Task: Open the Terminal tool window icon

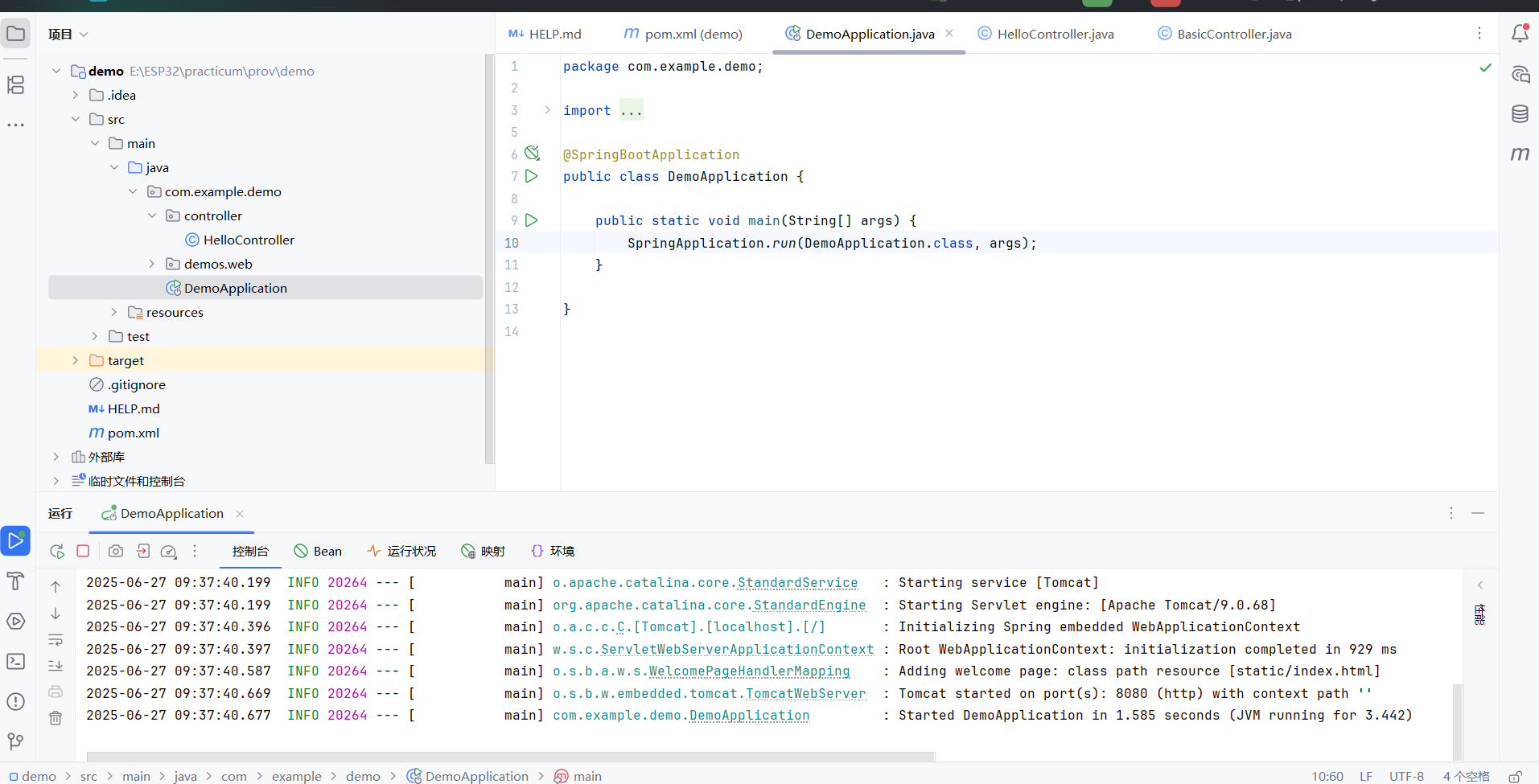Action: [x=15, y=661]
